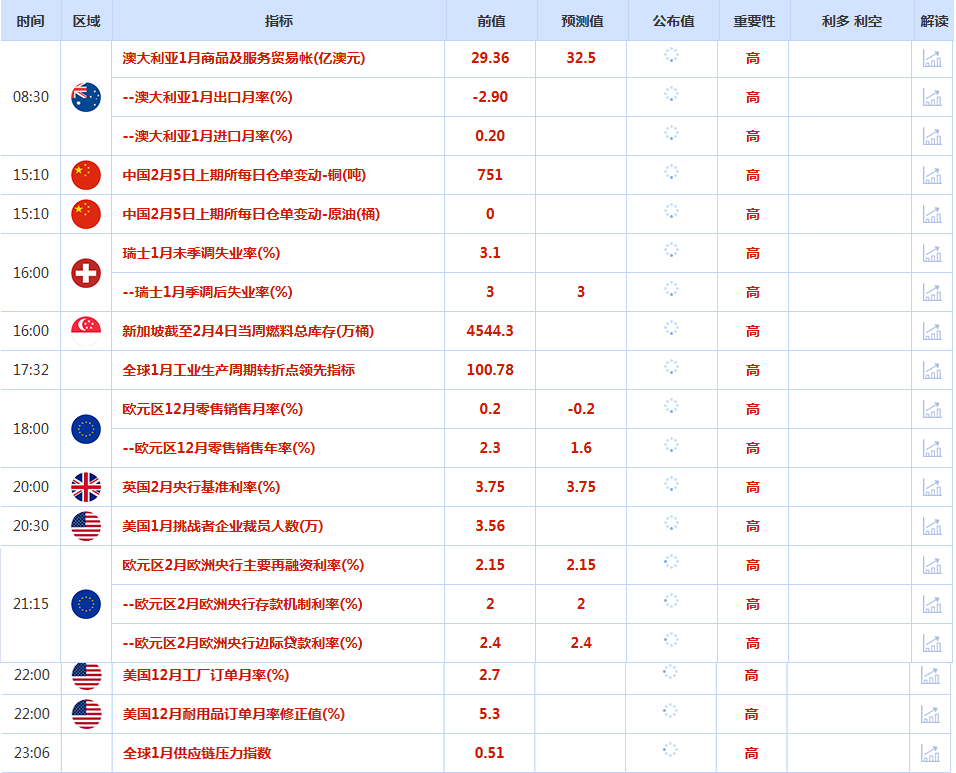Click forecast value 32.5
This screenshot has height=773, width=956.
[581, 58]
